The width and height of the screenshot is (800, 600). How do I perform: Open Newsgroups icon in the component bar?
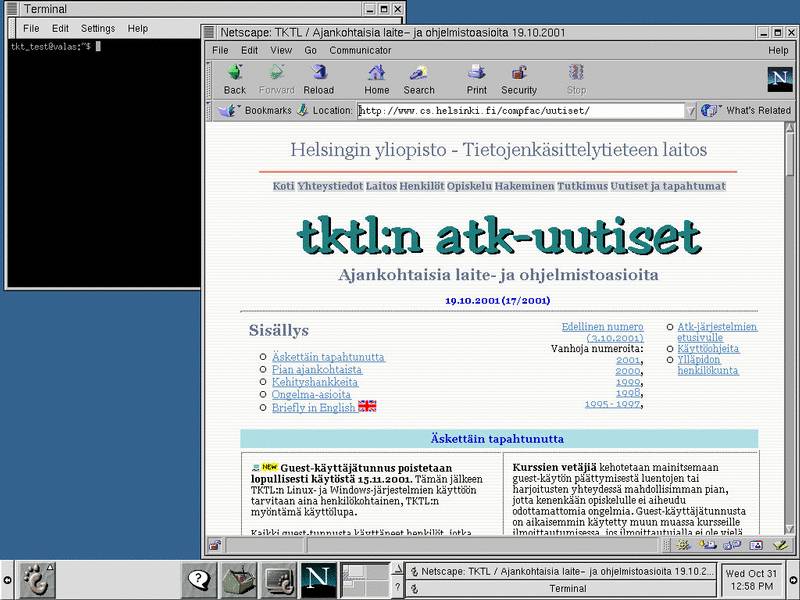pos(732,545)
